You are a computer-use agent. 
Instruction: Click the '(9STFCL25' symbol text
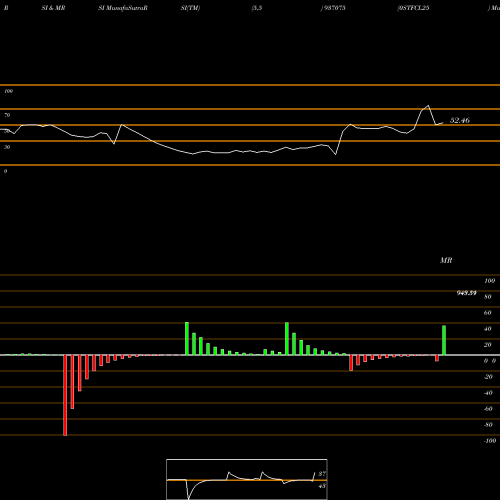[x=413, y=8]
